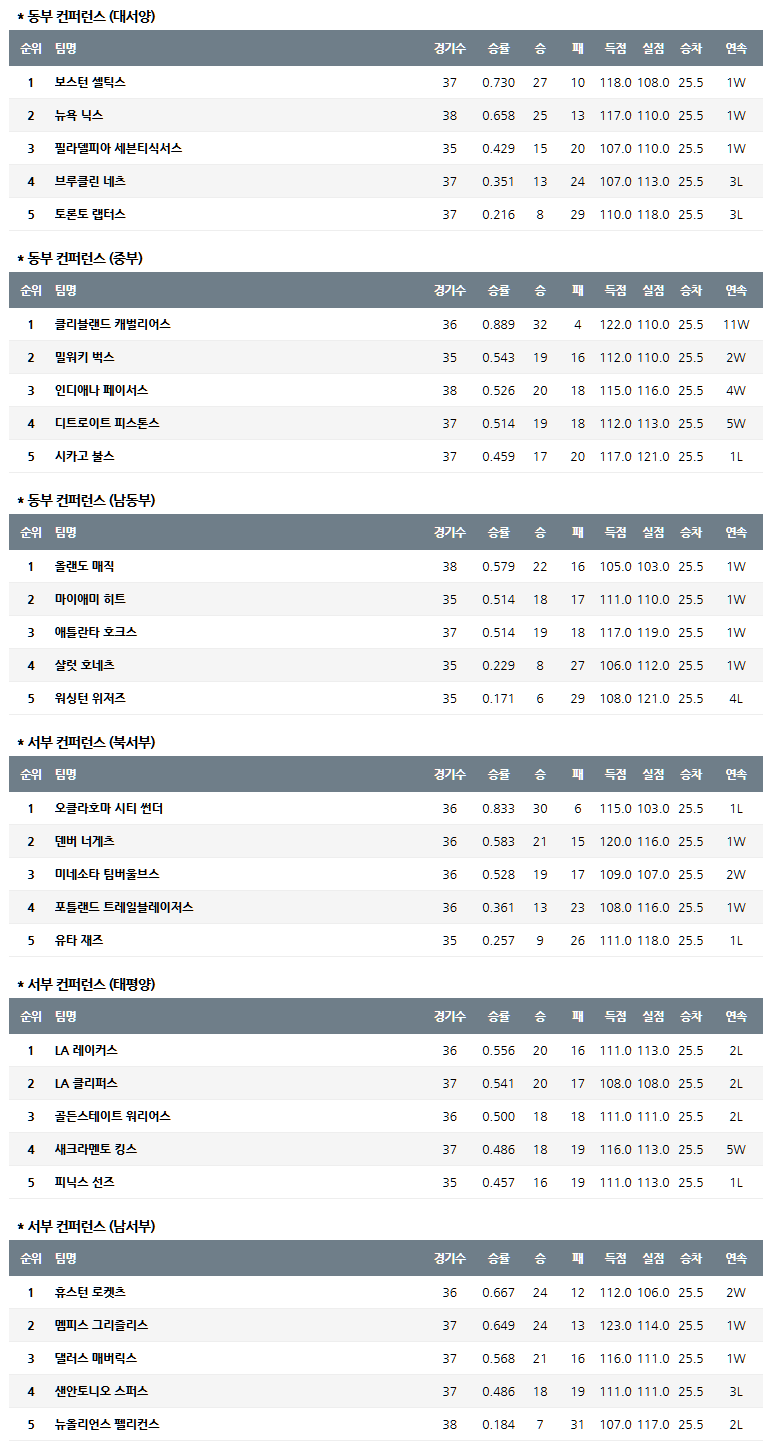Select 클리블랜드 캐벌리어스 in the standings
The height and width of the screenshot is (1444, 776).
click(113, 324)
